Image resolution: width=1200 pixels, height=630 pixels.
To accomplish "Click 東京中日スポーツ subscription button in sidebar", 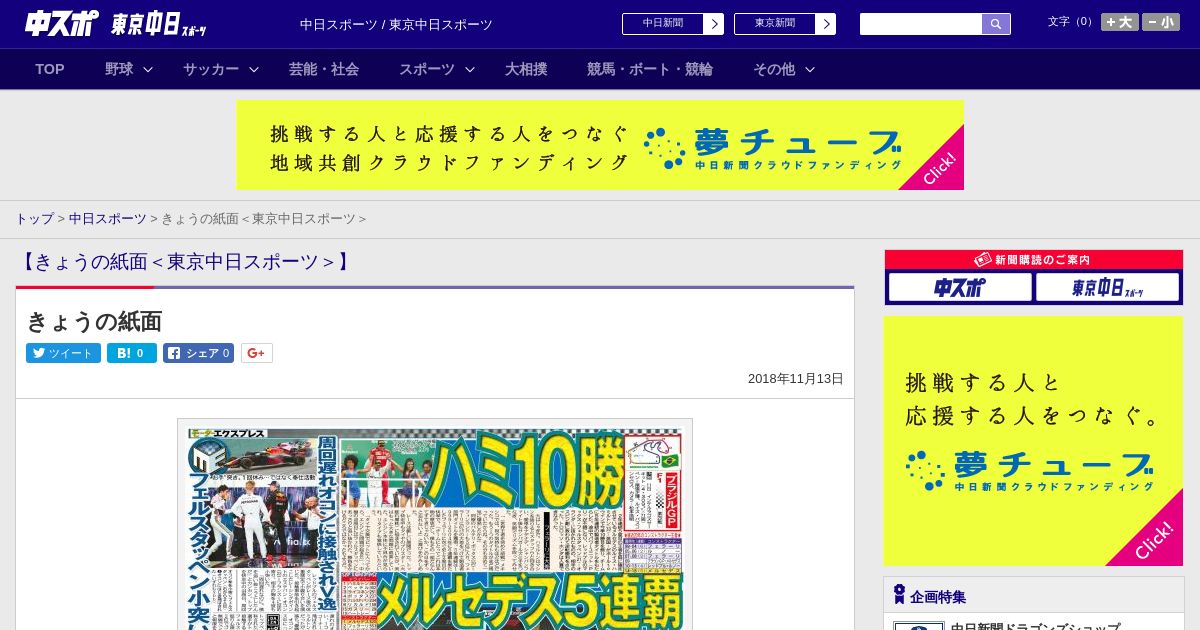I will [1107, 288].
